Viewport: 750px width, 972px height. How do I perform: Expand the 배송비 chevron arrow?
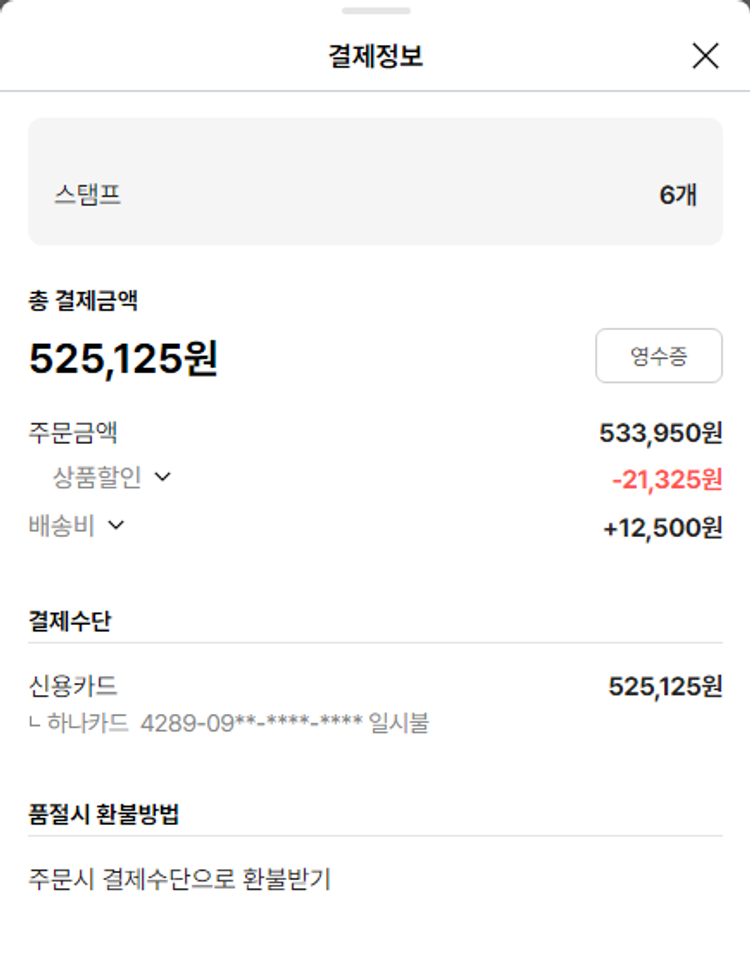click(x=116, y=525)
